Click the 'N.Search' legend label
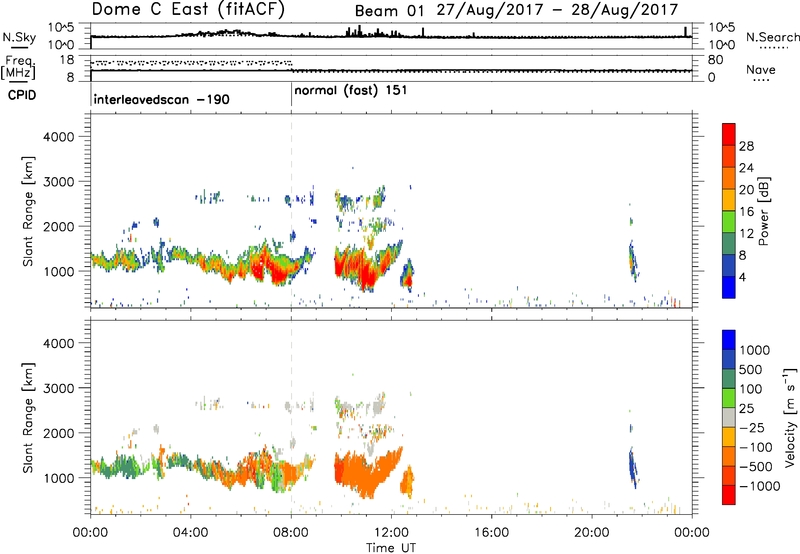Image resolution: width=800 pixels, height=554 pixels. [x=773, y=37]
